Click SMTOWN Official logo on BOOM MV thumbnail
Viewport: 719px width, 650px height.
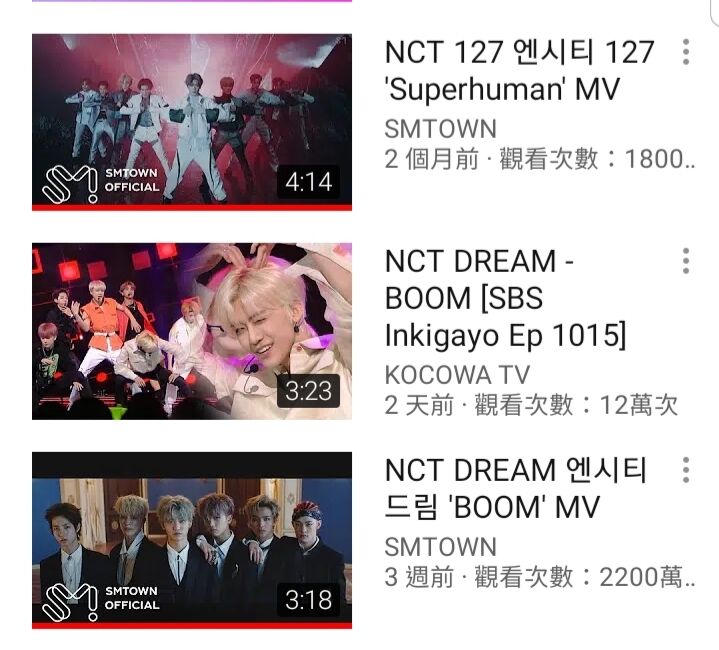coord(101,602)
